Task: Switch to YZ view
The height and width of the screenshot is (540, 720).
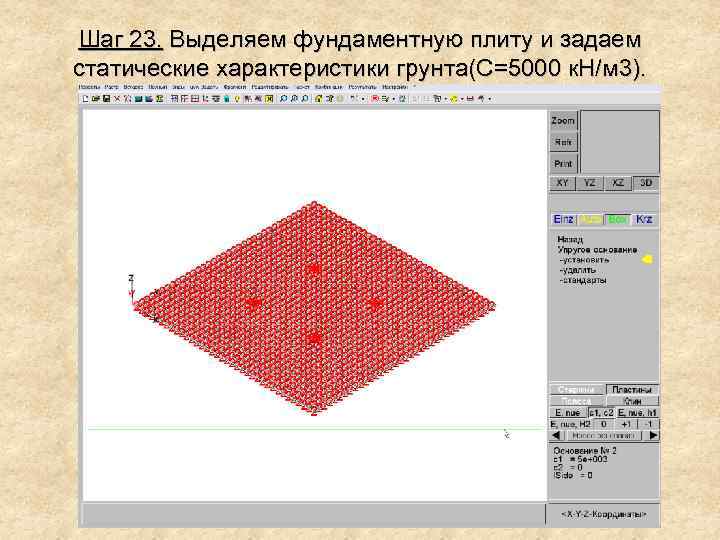Action: coord(590,183)
